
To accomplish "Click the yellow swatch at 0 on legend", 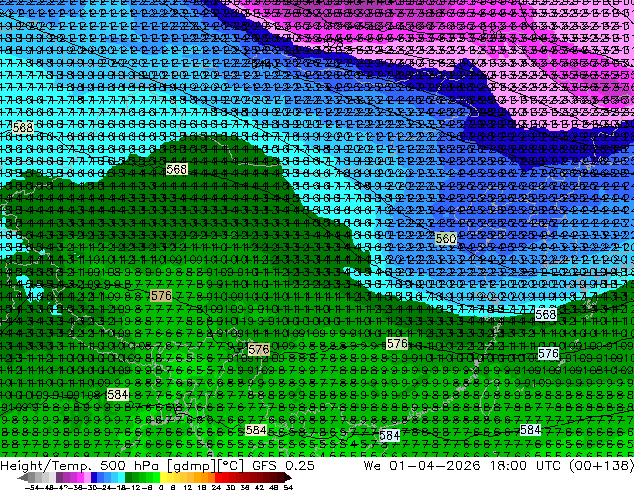I will click(163, 478).
